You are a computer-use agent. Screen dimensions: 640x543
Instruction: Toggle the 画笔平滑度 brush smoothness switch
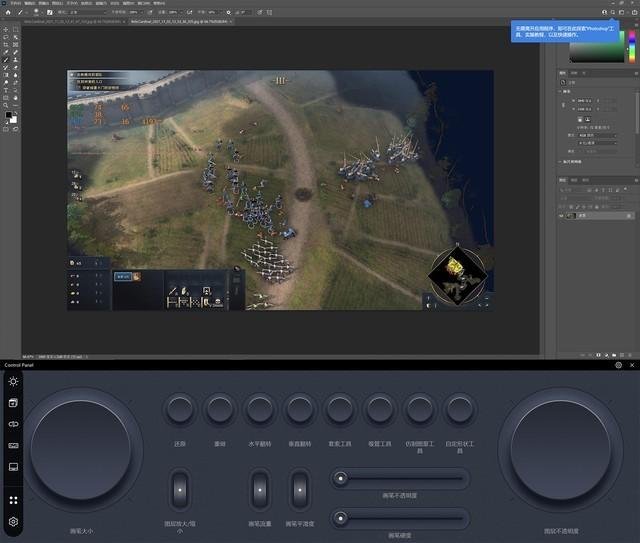click(x=300, y=490)
